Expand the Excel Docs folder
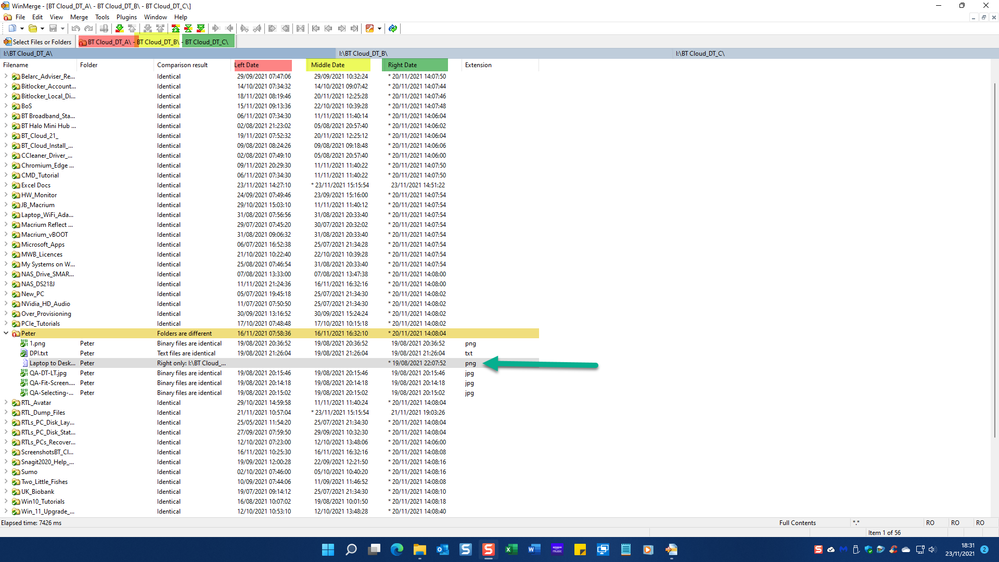The image size is (999, 562). click(6, 185)
